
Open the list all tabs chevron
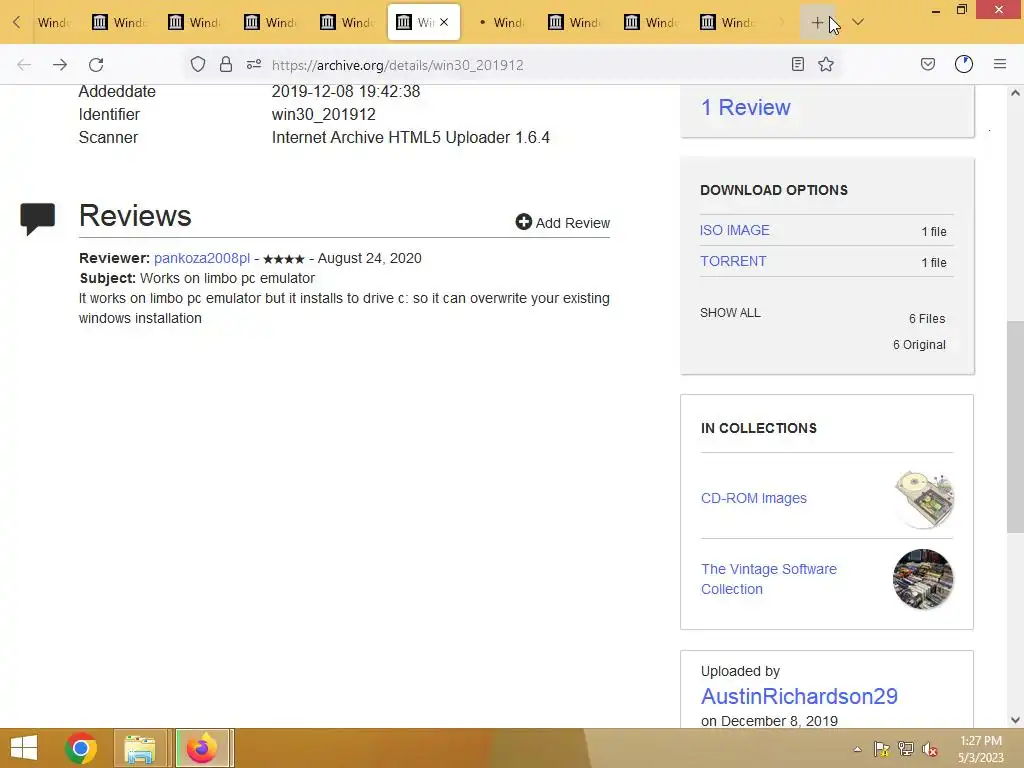click(x=858, y=22)
